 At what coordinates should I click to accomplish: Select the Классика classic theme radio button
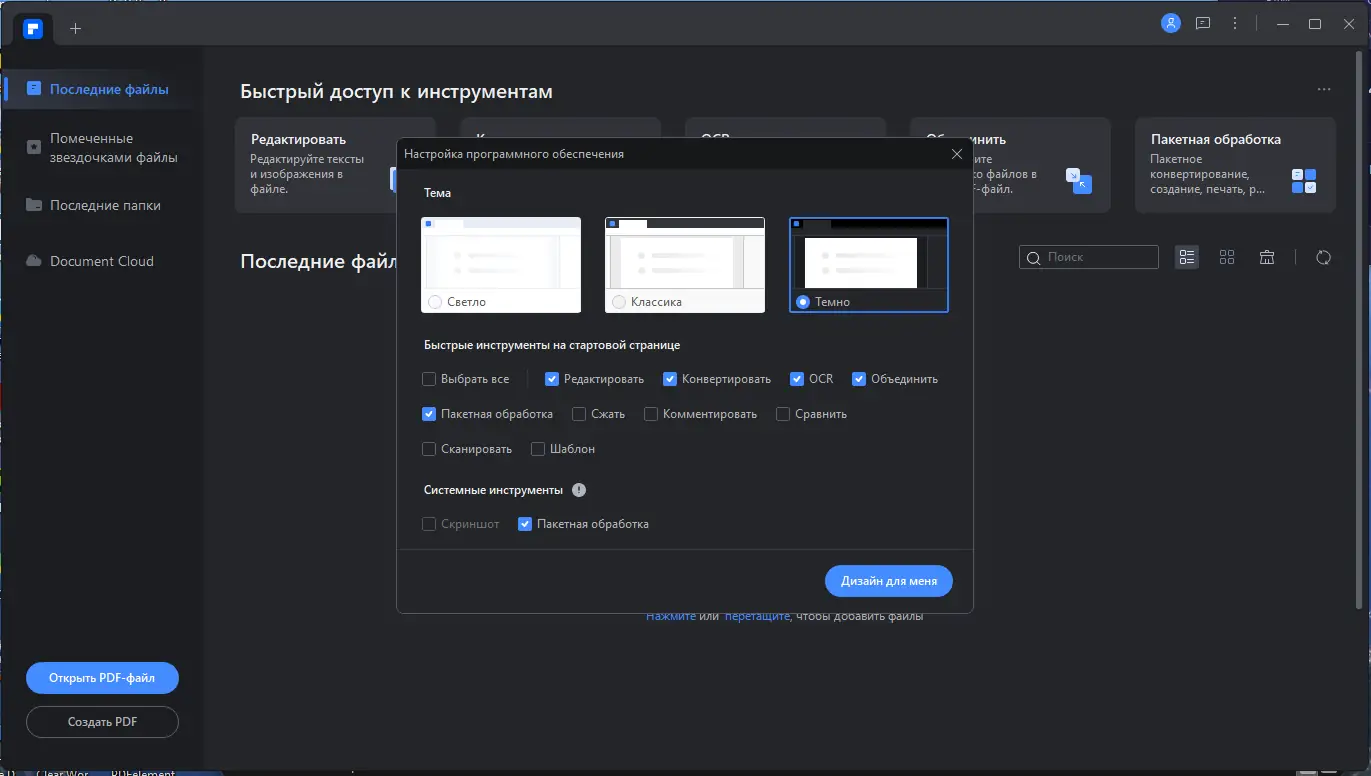tap(619, 302)
